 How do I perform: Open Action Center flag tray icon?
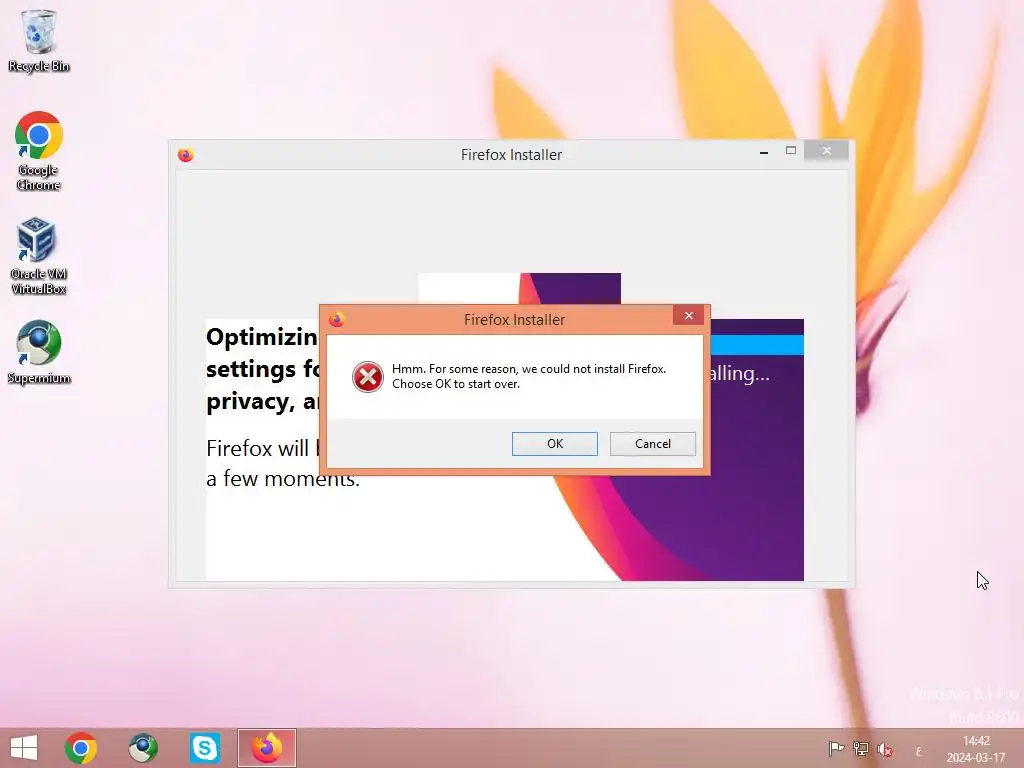(x=836, y=749)
